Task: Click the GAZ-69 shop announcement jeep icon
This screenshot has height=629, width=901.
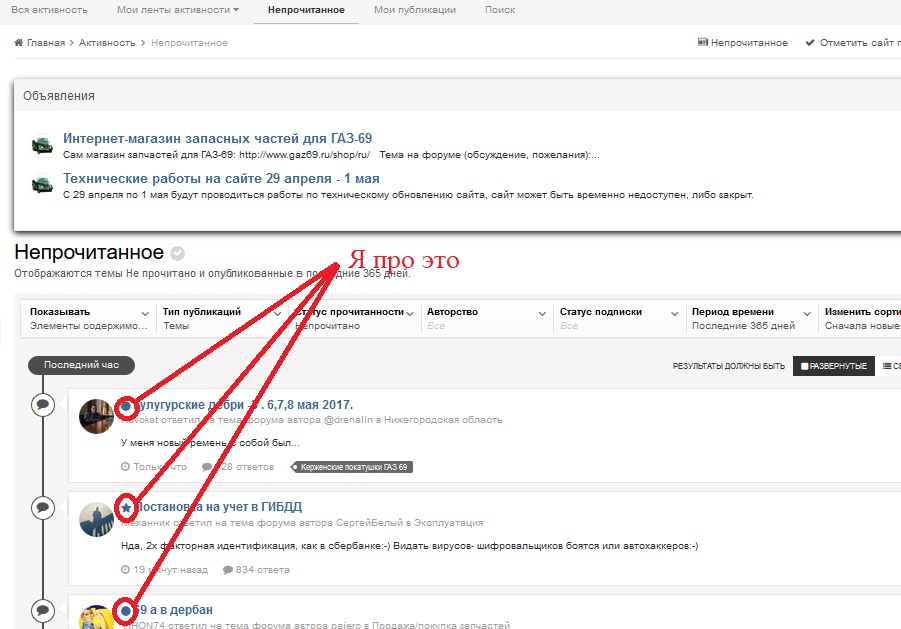Action: (x=42, y=145)
